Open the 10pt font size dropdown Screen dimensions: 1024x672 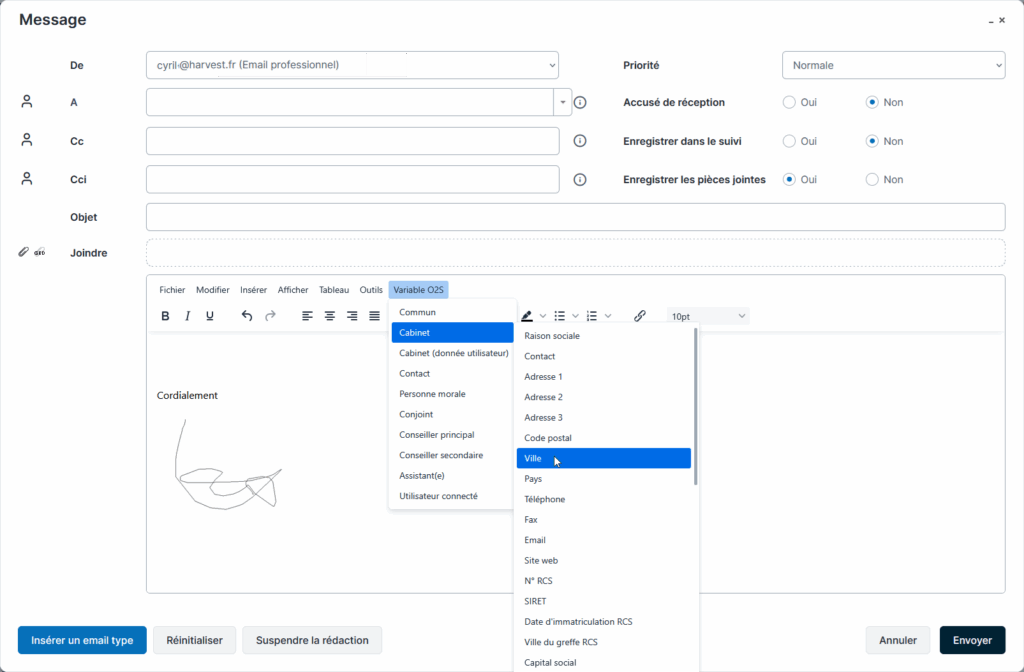point(708,316)
